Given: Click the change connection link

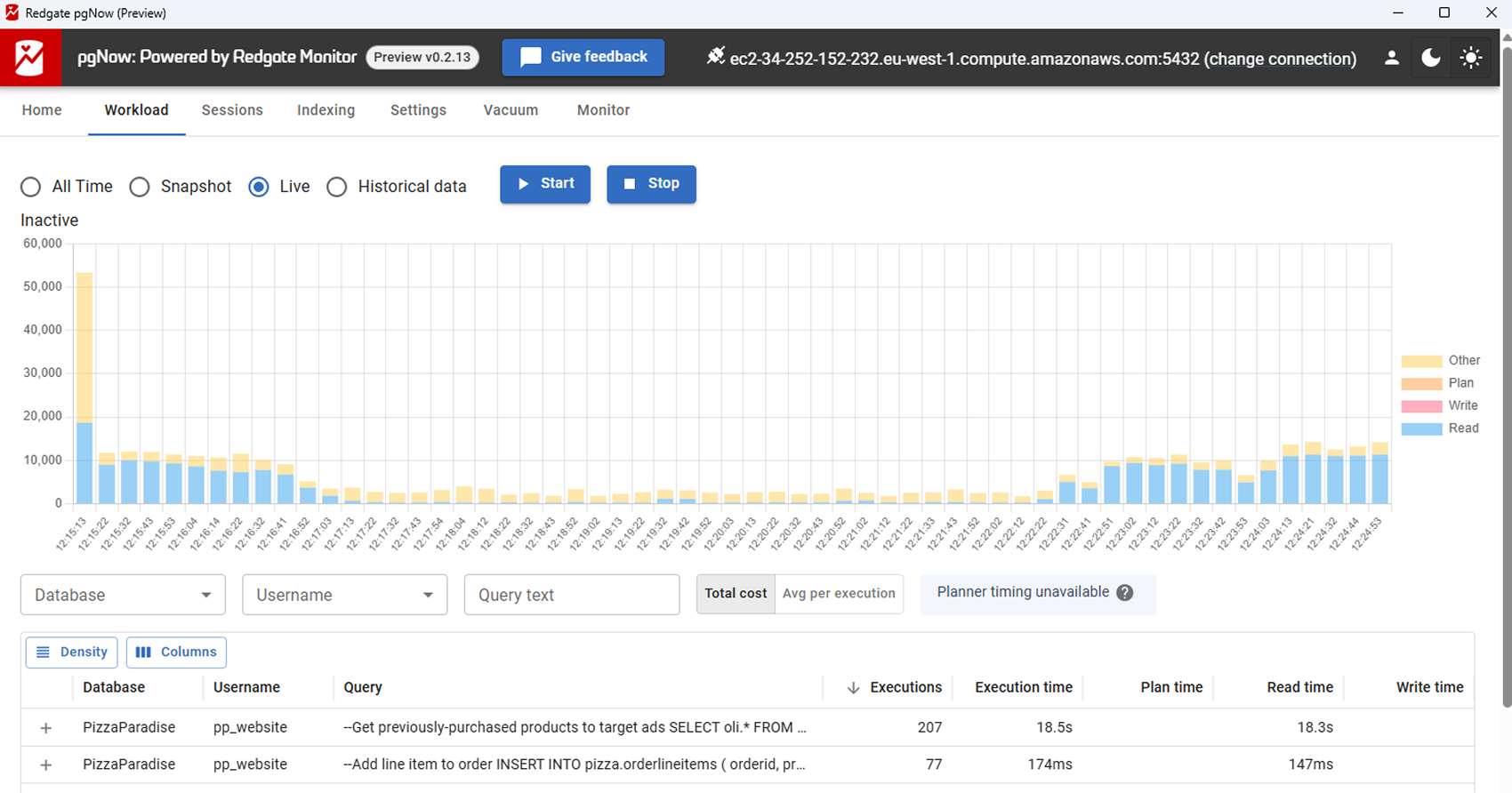Looking at the screenshot, I should 1280,59.
